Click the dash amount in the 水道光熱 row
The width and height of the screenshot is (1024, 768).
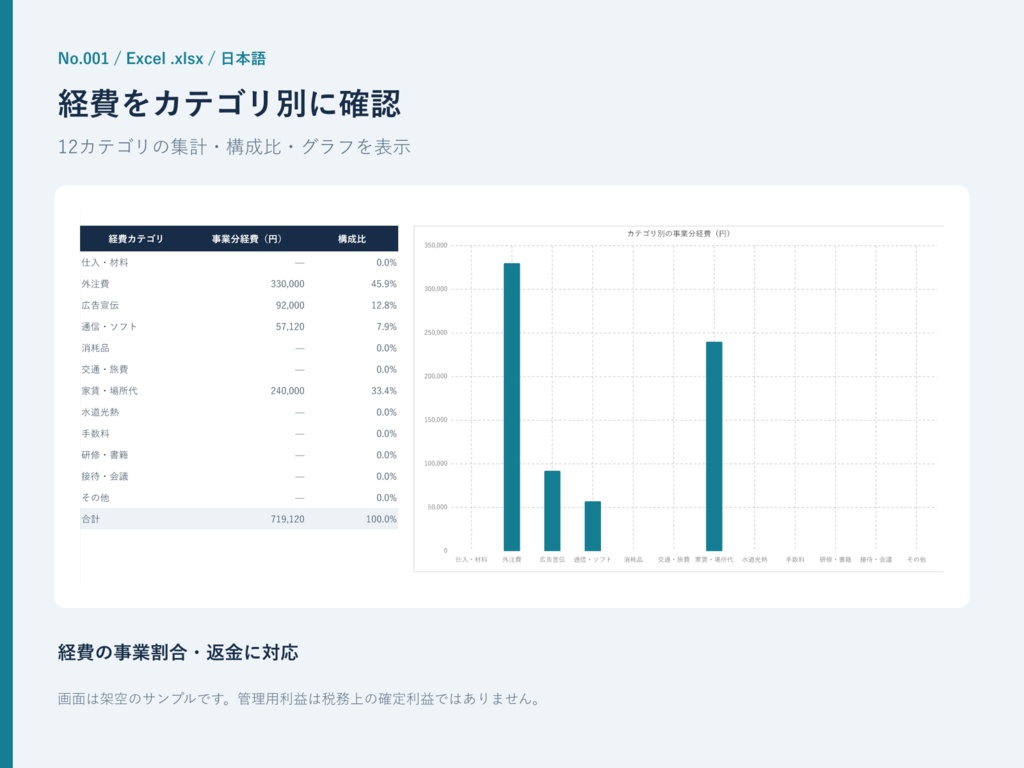[300, 412]
